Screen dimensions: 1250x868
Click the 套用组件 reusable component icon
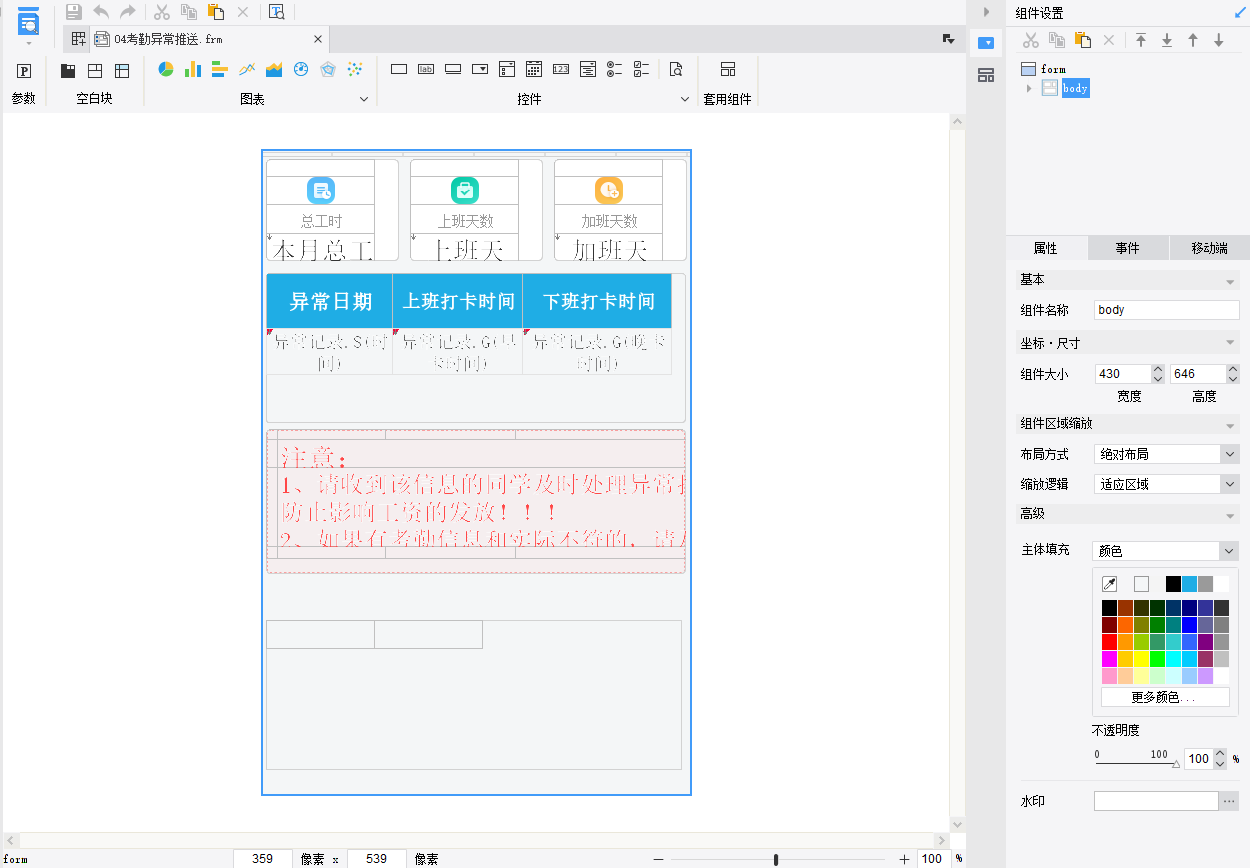[728, 69]
